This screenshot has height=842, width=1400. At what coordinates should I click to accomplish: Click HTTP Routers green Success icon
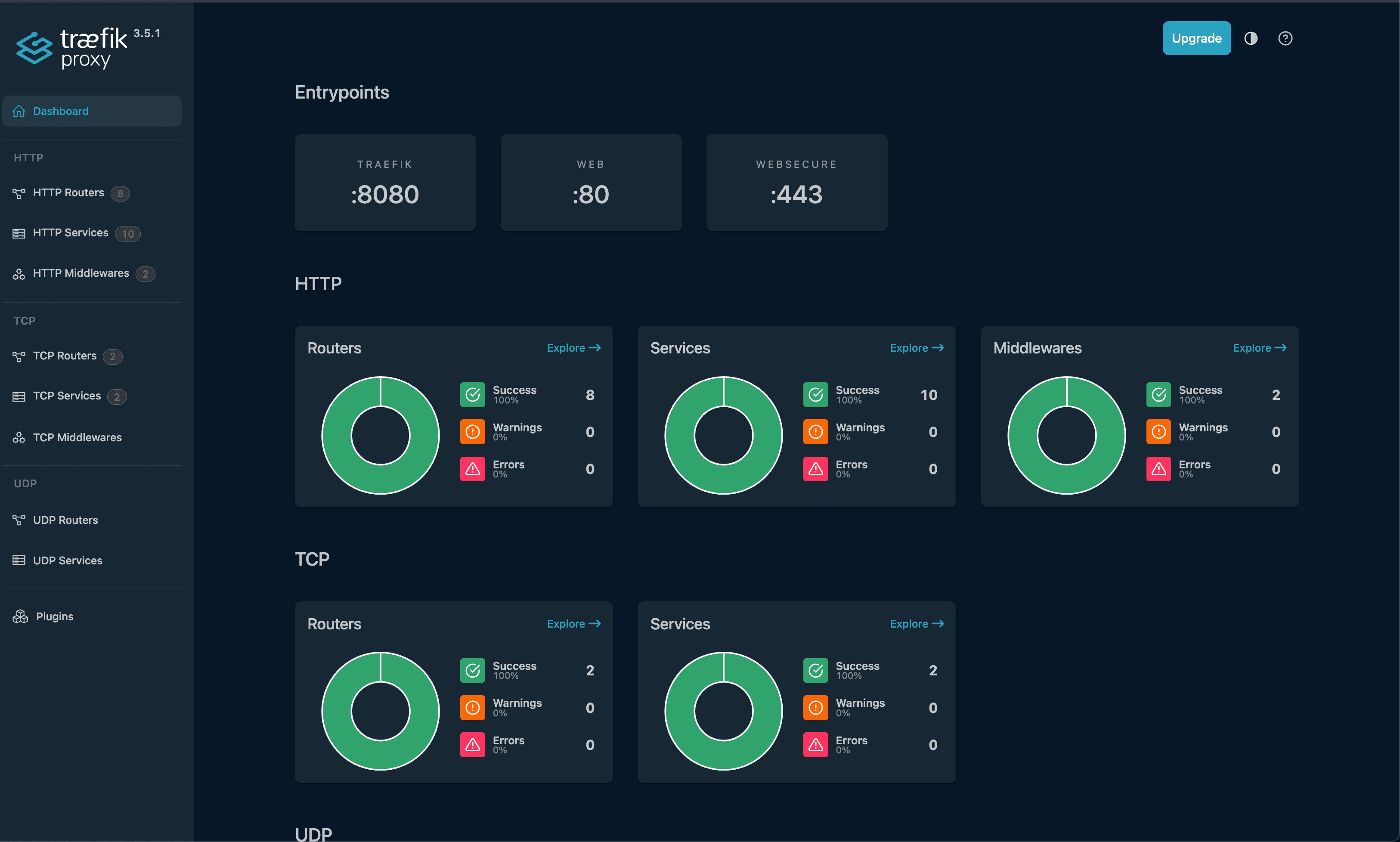tap(473, 395)
